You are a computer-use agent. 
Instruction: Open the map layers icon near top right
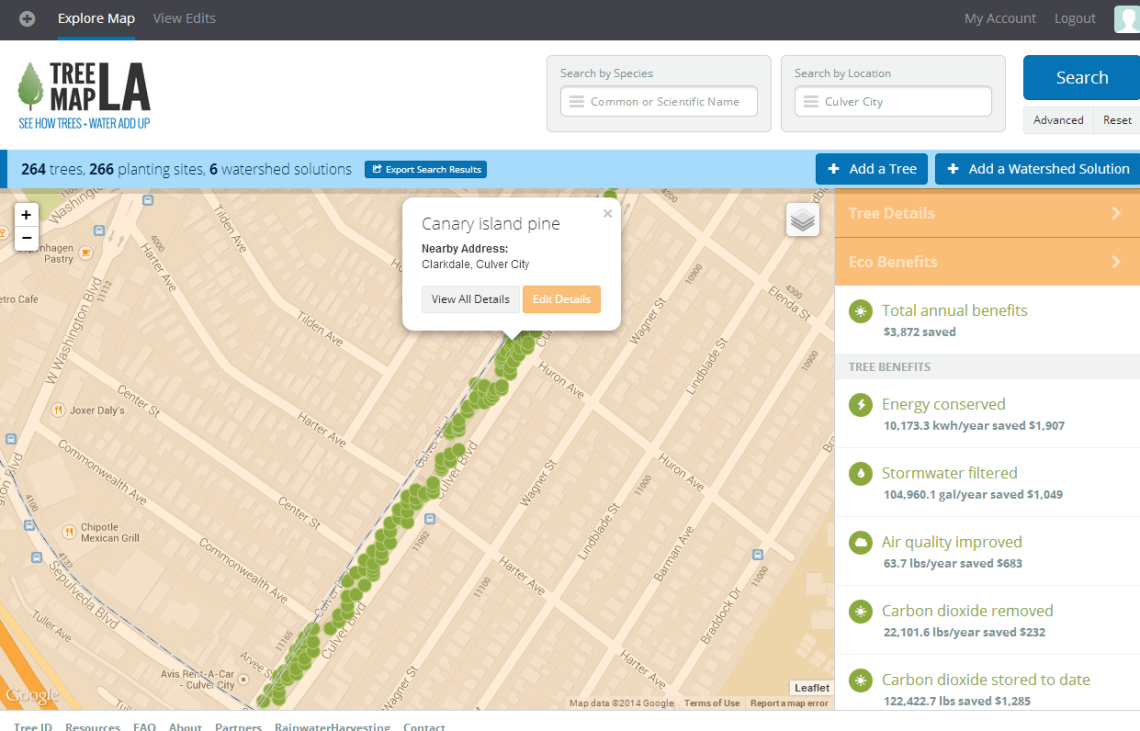pos(802,220)
